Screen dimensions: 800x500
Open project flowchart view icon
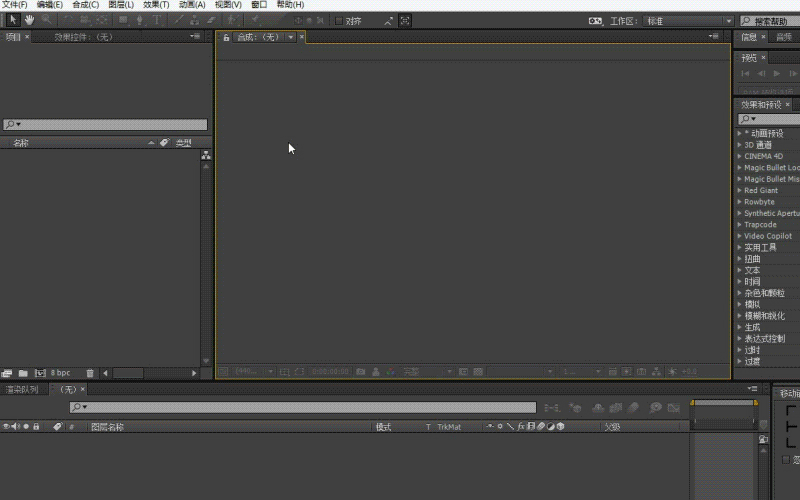(x=206, y=155)
